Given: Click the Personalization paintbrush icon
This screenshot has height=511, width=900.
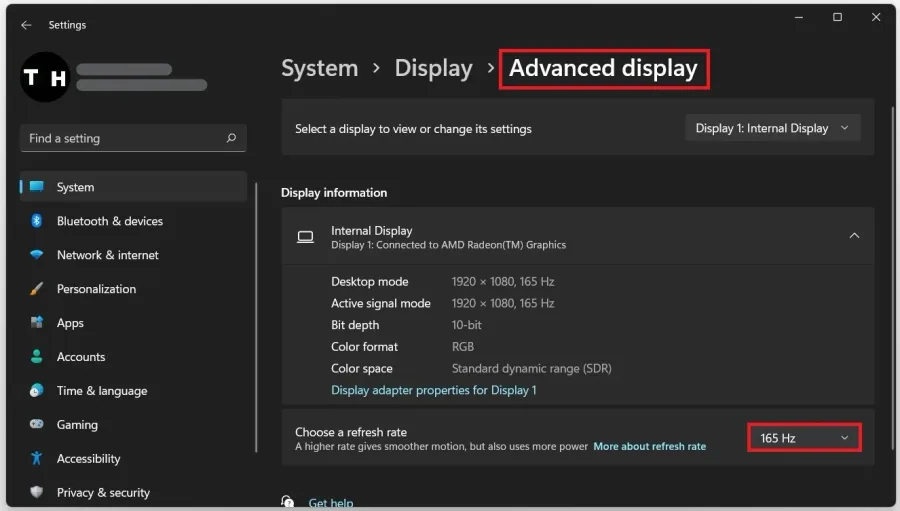Looking at the screenshot, I should pos(37,288).
